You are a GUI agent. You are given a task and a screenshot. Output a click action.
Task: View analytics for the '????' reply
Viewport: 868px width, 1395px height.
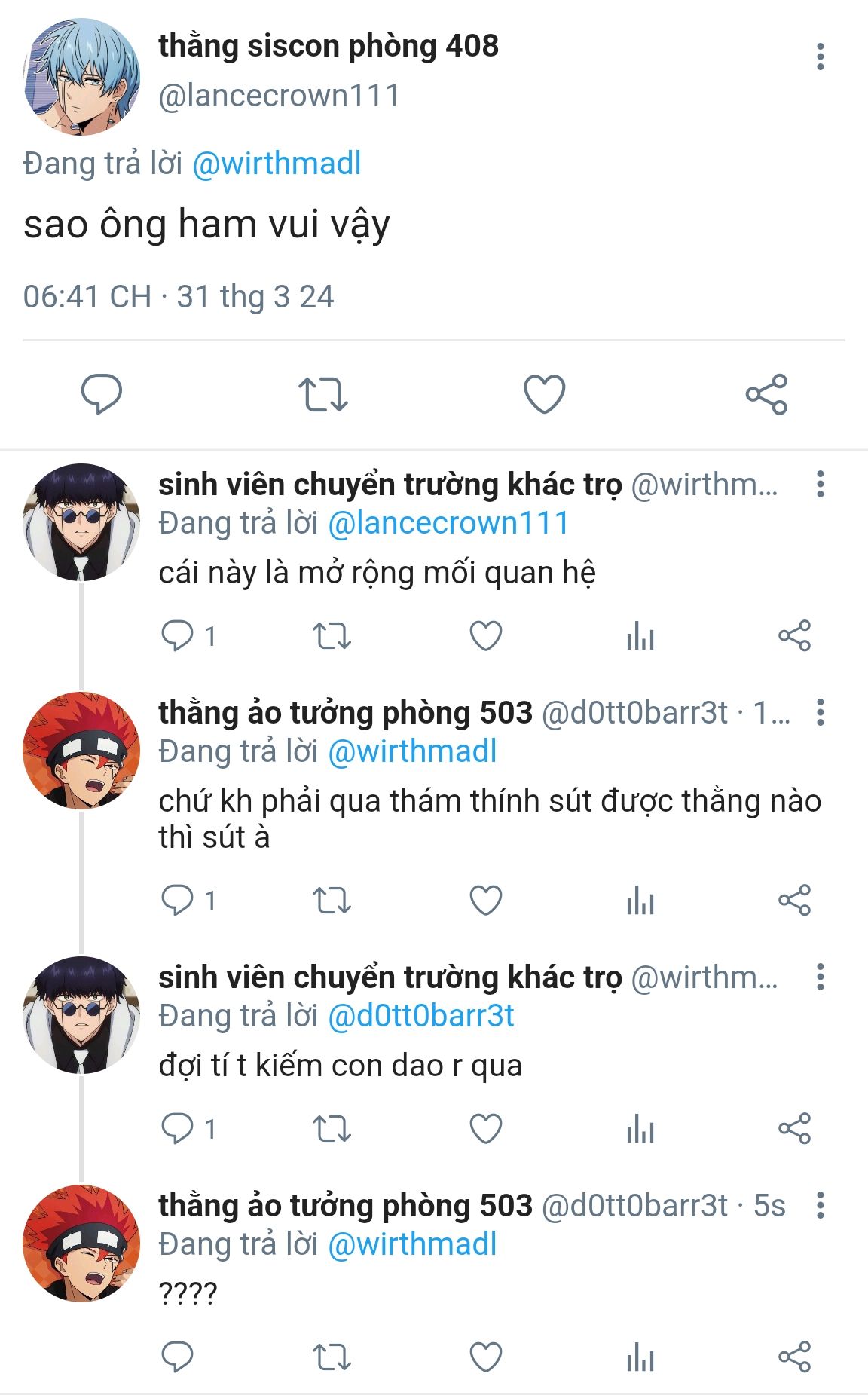pyautogui.click(x=640, y=1358)
